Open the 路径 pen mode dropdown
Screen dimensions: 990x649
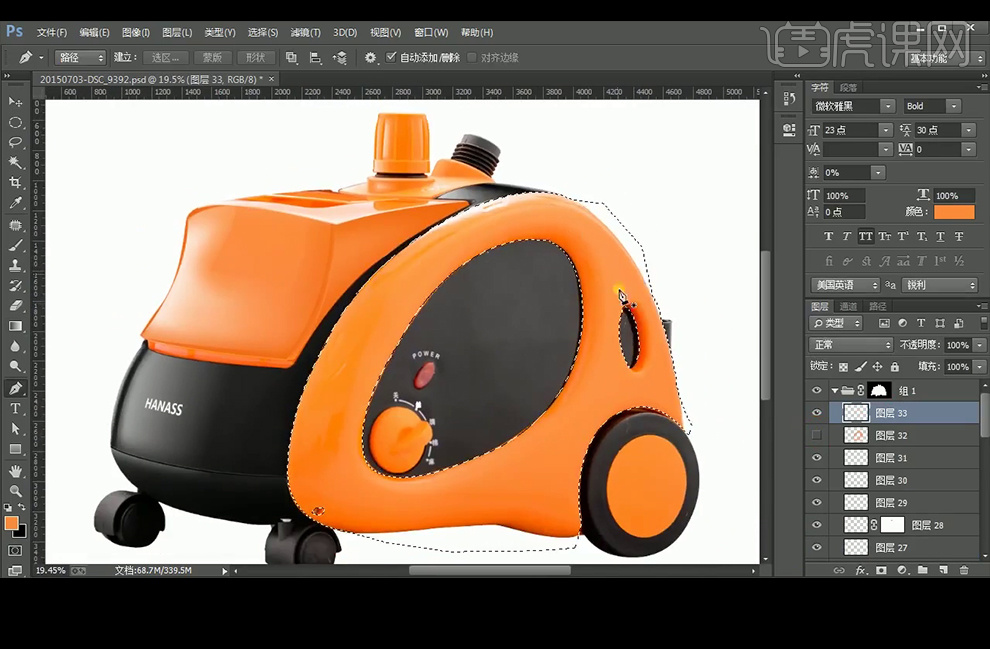pyautogui.click(x=80, y=58)
